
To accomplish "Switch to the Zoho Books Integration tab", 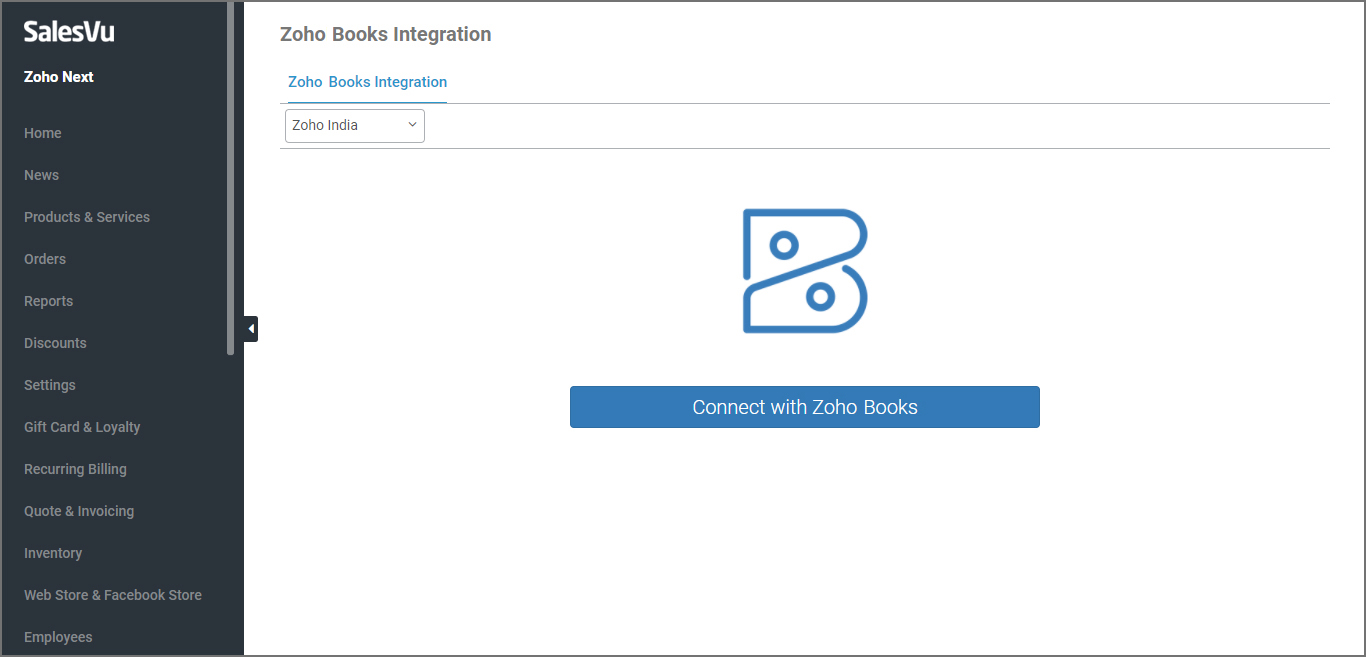I will [367, 82].
